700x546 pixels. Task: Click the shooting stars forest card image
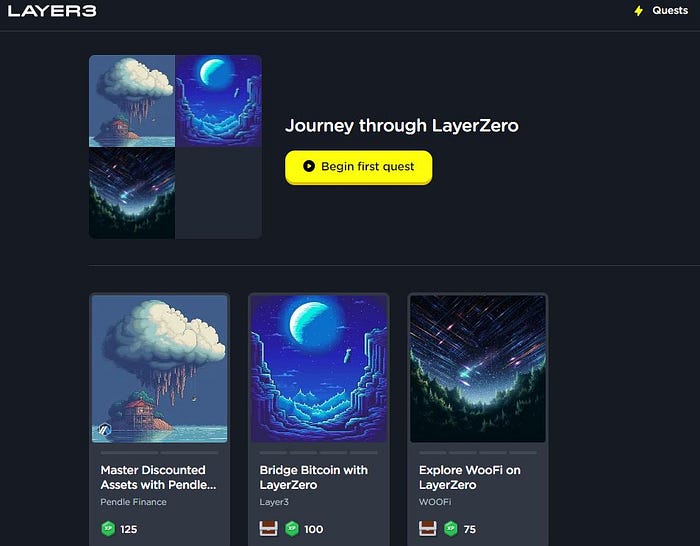[478, 369]
